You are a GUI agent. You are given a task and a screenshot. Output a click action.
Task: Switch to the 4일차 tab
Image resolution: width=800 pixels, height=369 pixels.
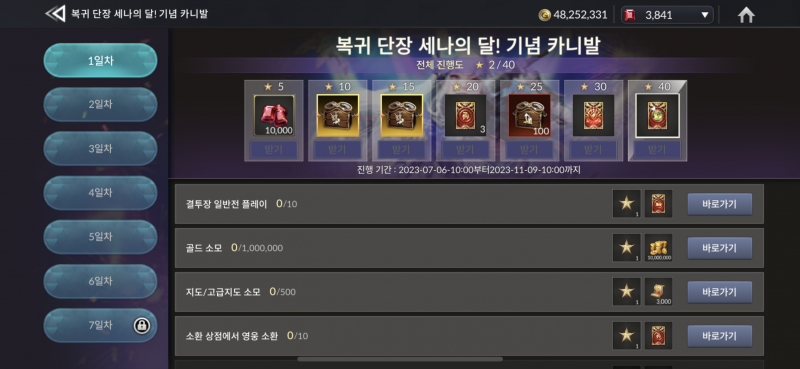[x=101, y=193]
